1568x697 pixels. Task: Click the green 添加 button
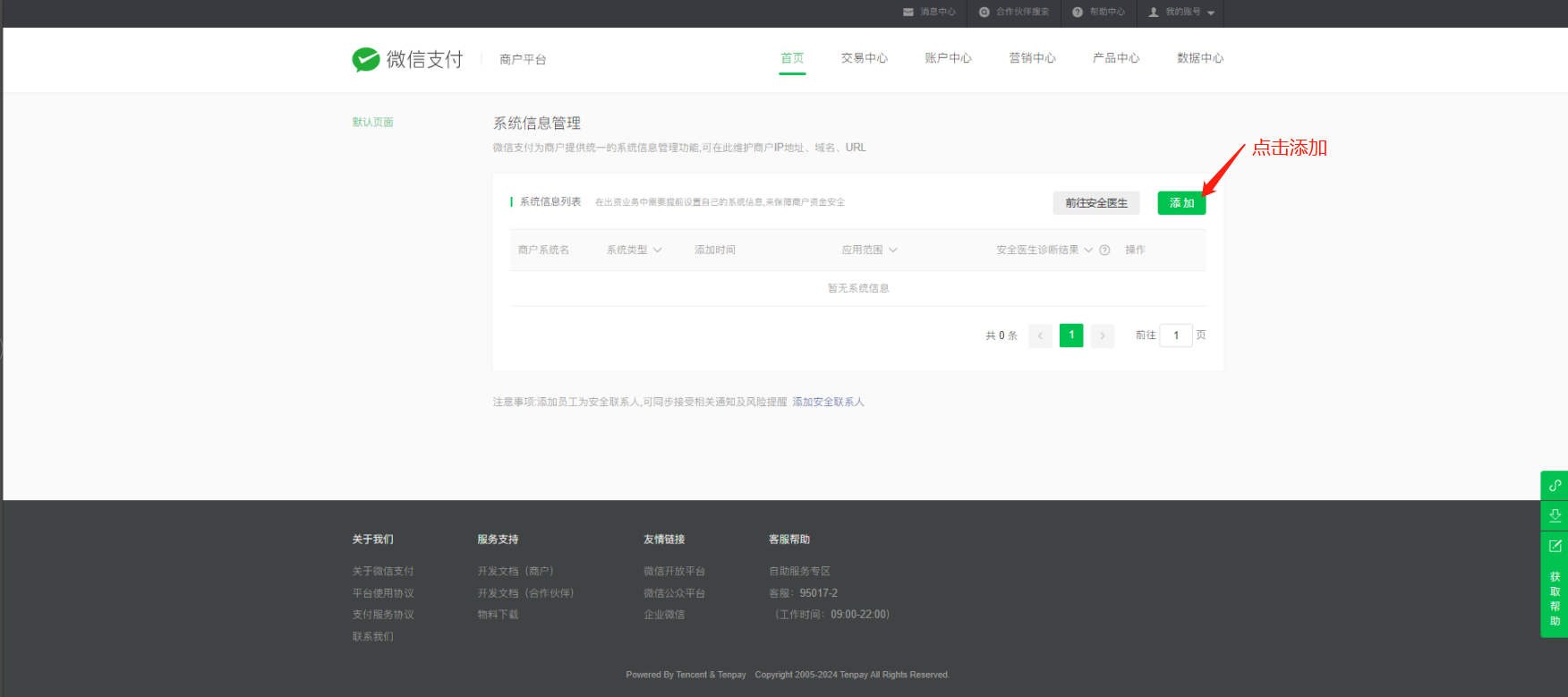[1181, 203]
